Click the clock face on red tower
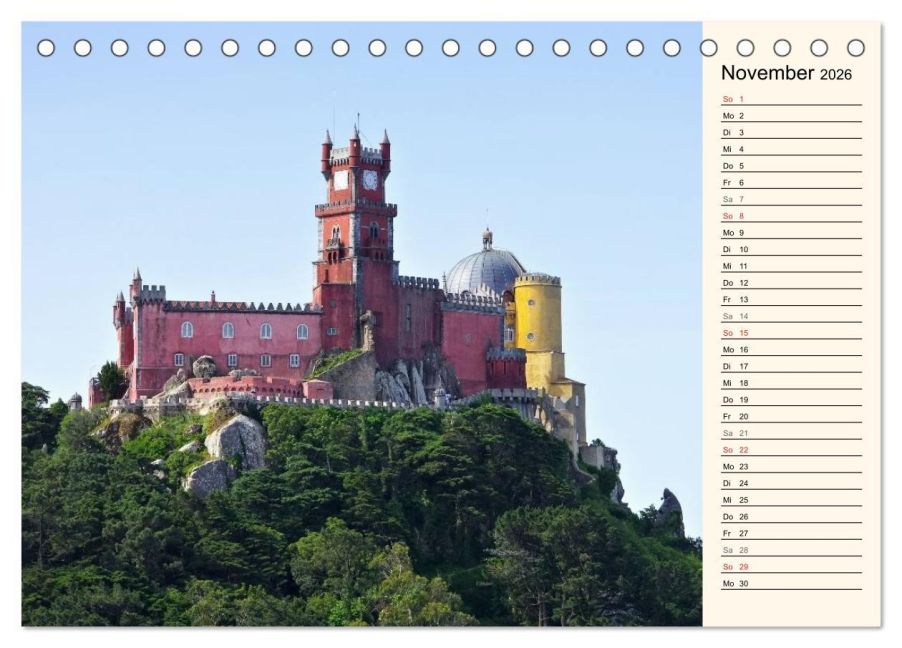The height and width of the screenshot is (648, 902). [370, 180]
